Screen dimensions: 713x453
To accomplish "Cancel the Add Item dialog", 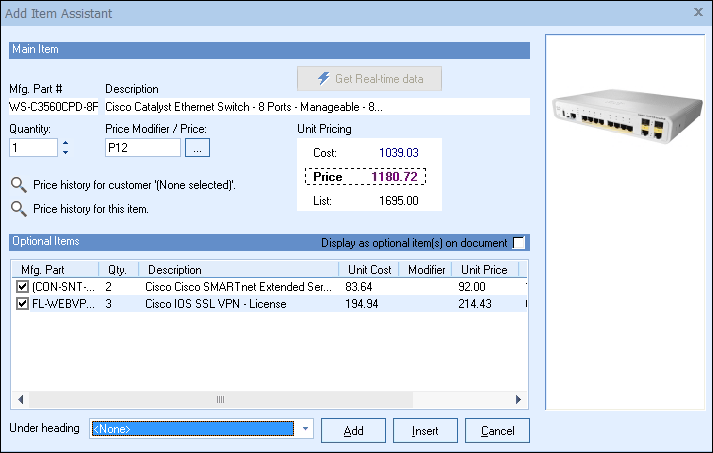I will 497,430.
